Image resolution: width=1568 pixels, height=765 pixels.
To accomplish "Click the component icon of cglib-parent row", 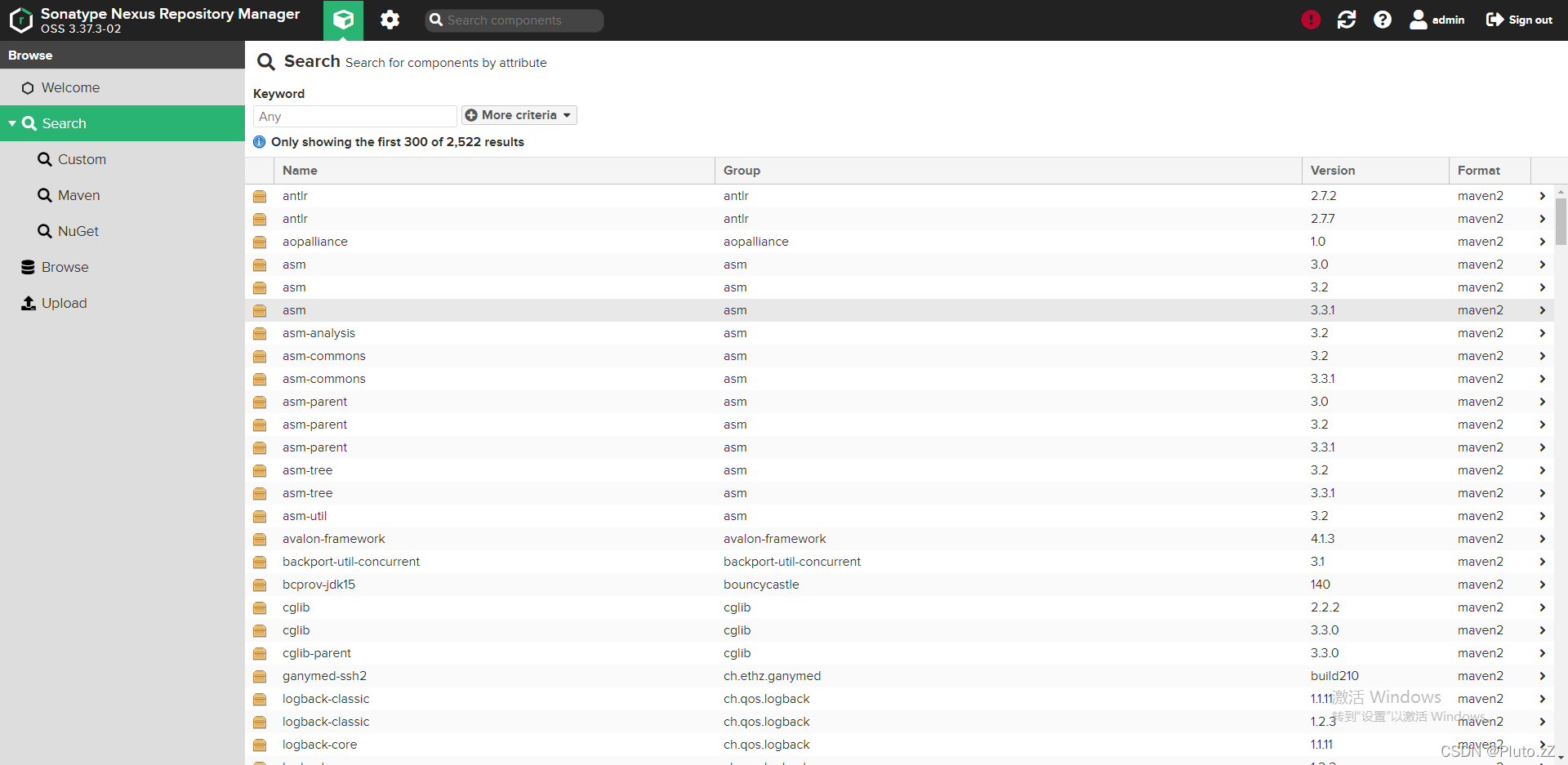I will click(260, 653).
